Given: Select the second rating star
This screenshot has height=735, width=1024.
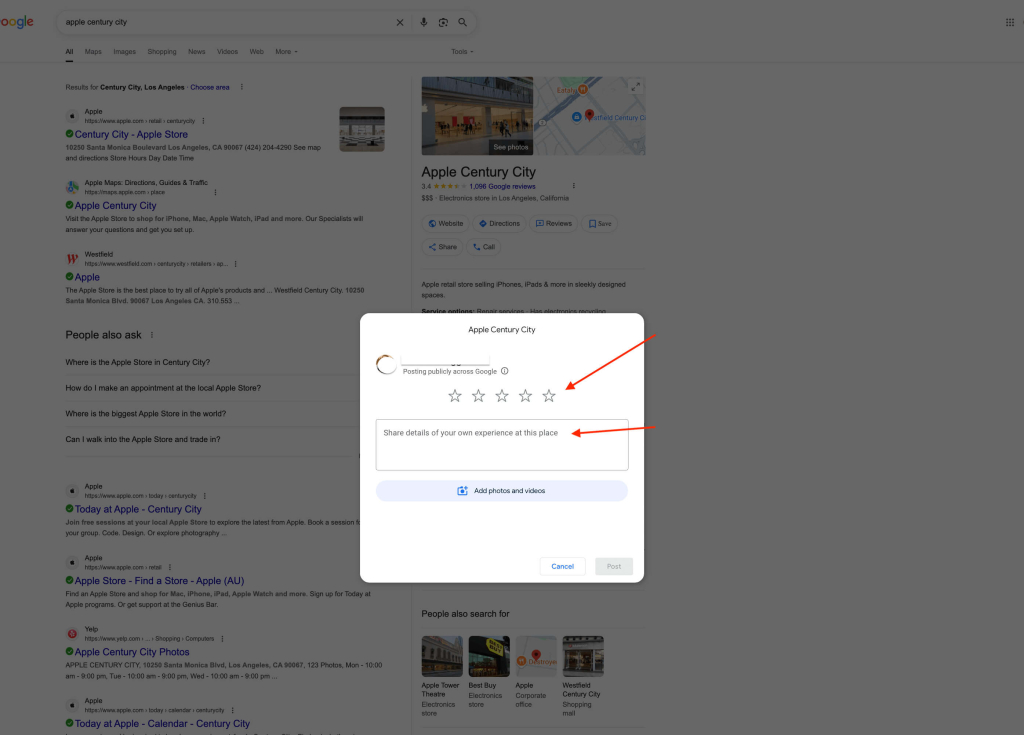Looking at the screenshot, I should 479,396.
